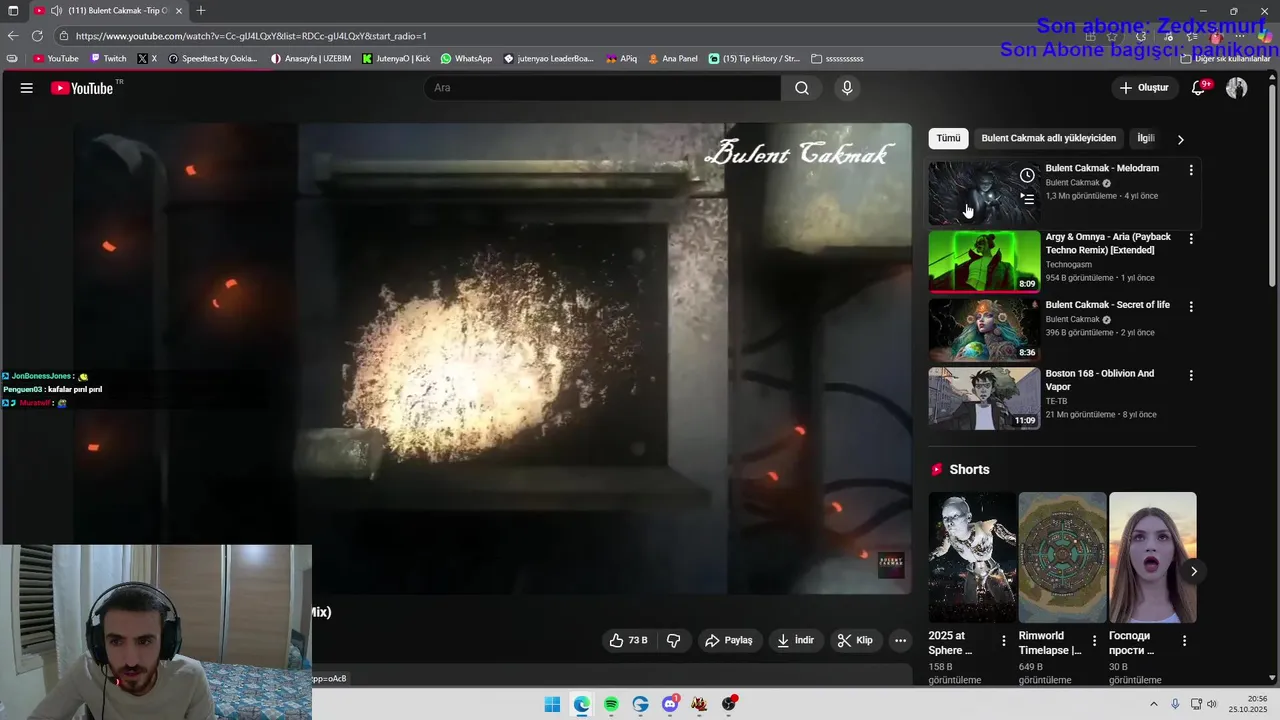Image resolution: width=1280 pixels, height=720 pixels.
Task: Open the Windows Start menu
Action: [x=552, y=704]
